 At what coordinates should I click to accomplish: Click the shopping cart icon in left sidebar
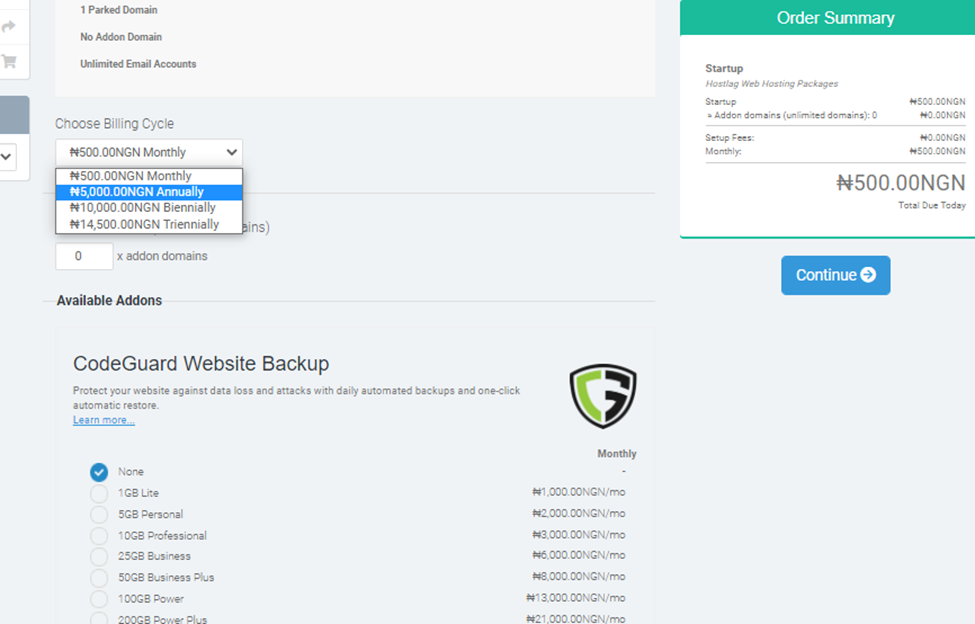pos(9,61)
